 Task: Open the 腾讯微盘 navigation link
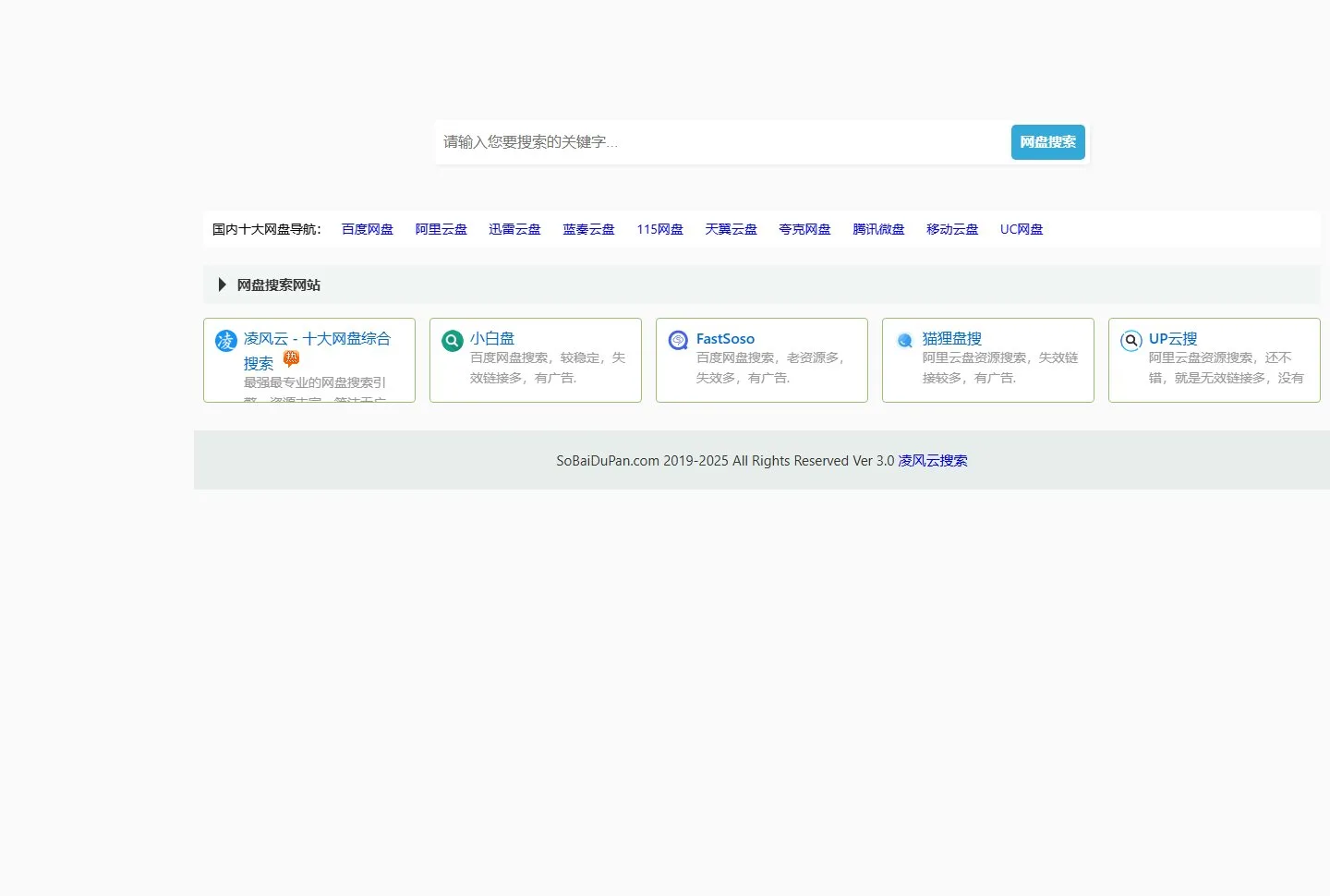(x=879, y=229)
